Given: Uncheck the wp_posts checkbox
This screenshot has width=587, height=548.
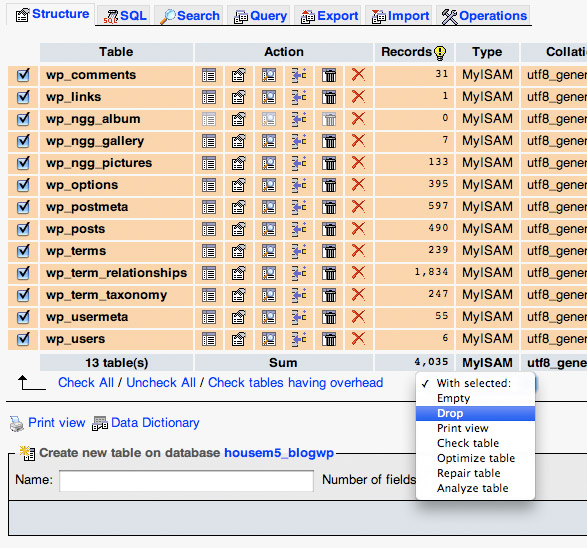Looking at the screenshot, I should coord(23,229).
